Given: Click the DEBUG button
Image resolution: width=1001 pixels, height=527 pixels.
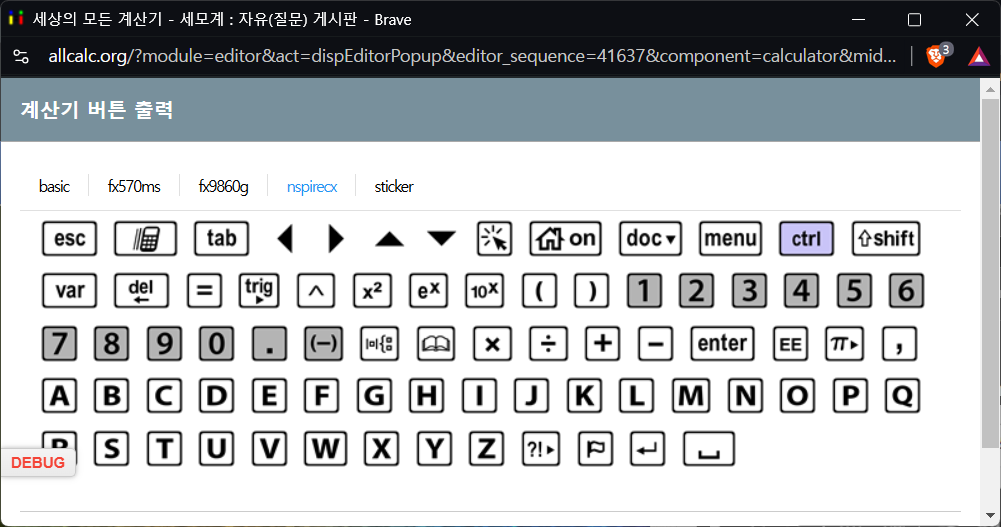Looking at the screenshot, I should pyautogui.click(x=38, y=463).
